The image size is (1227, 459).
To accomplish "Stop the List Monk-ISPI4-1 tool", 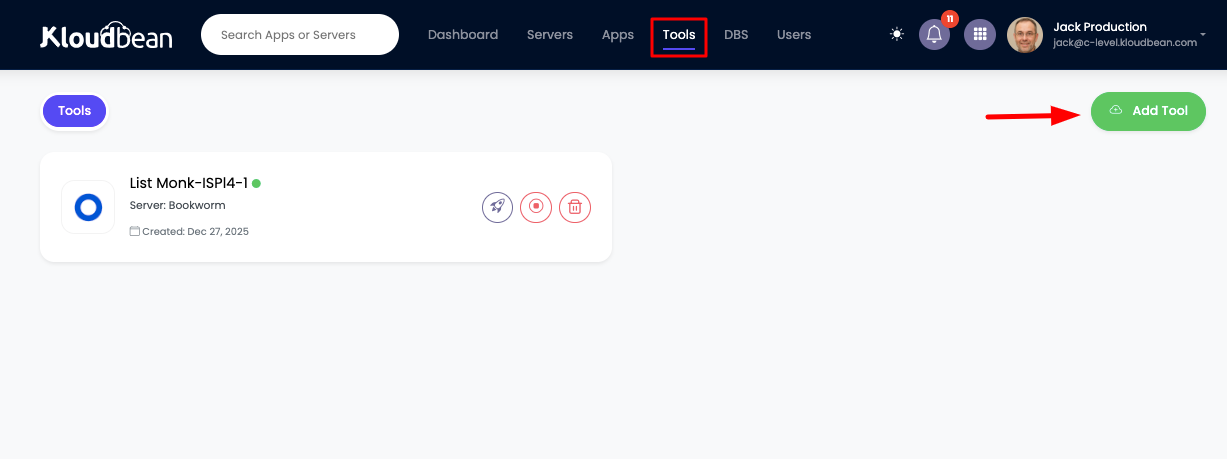I will click(x=536, y=207).
